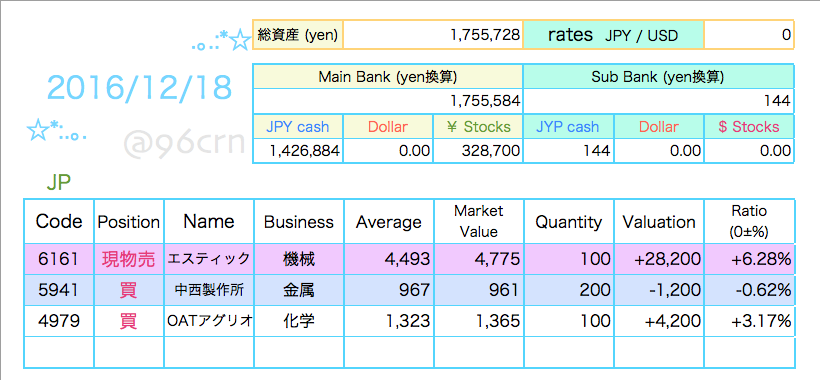Image resolution: width=820 pixels, height=380 pixels.
Task: Select the JPY cash value 1,426,884
Action: pyautogui.click(x=298, y=151)
